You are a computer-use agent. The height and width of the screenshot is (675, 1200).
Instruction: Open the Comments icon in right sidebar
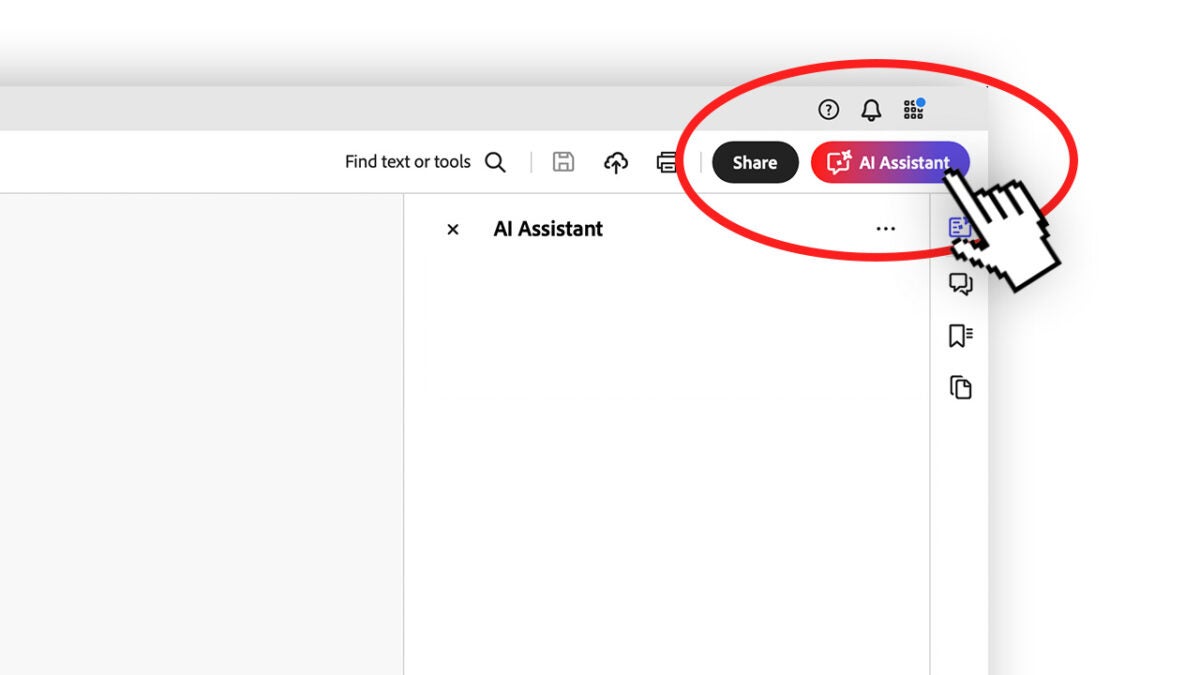(960, 285)
